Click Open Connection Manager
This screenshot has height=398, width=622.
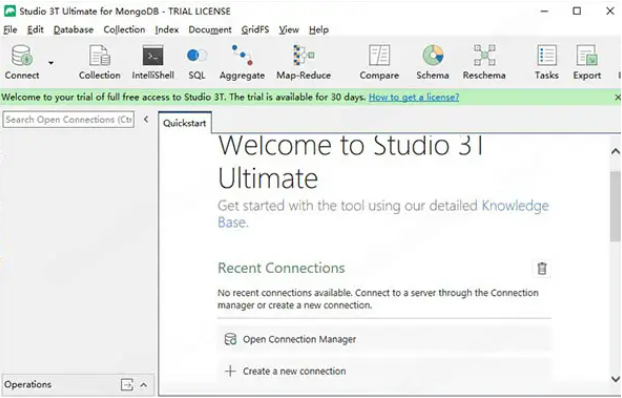coord(384,339)
